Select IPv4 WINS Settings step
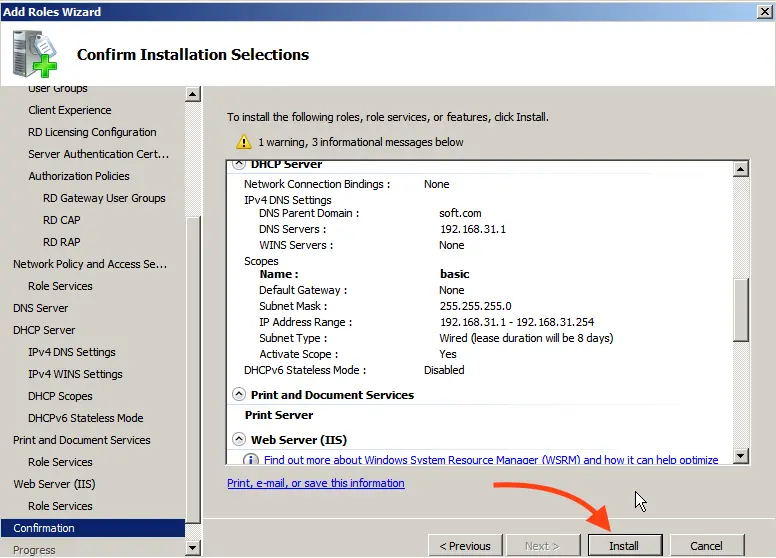Screen dimensions: 776x558 coord(75,374)
